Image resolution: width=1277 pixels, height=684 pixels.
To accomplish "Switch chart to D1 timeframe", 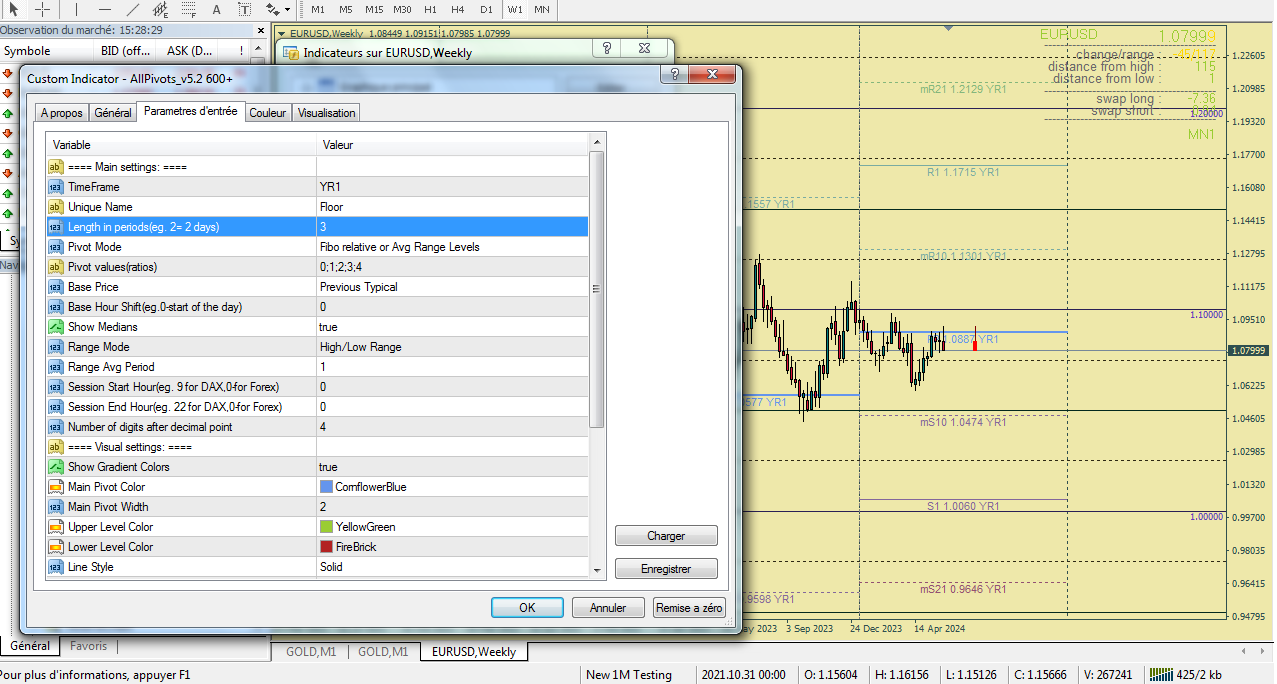I will click(x=486, y=9).
